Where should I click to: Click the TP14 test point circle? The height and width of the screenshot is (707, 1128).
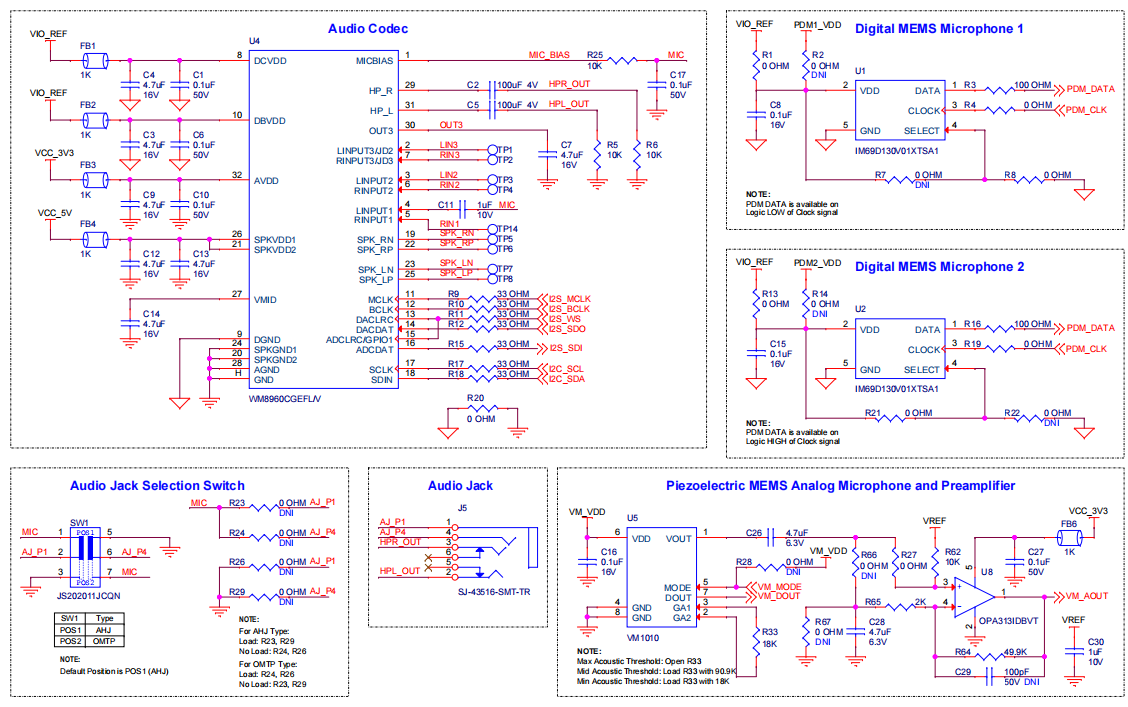coord(492,229)
